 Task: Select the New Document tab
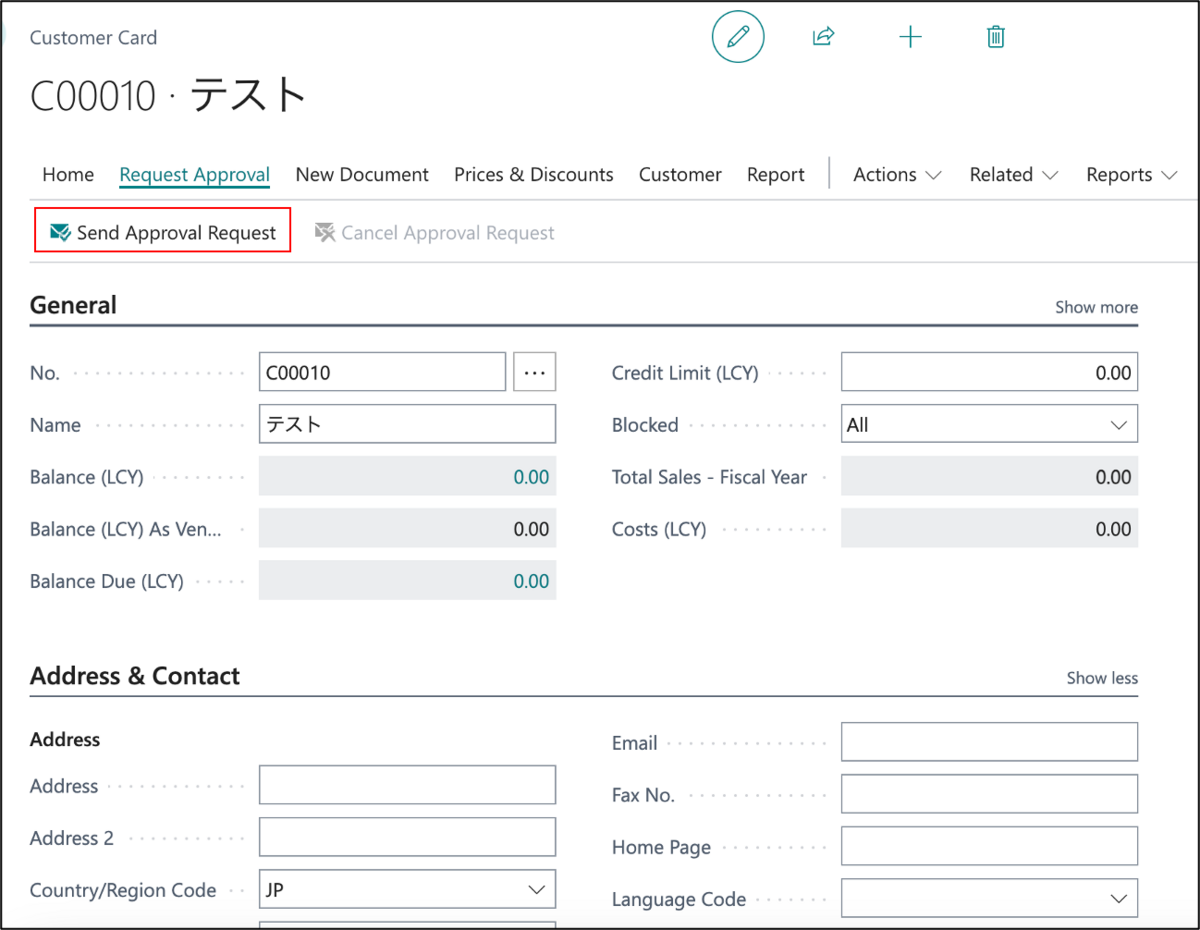coord(362,174)
